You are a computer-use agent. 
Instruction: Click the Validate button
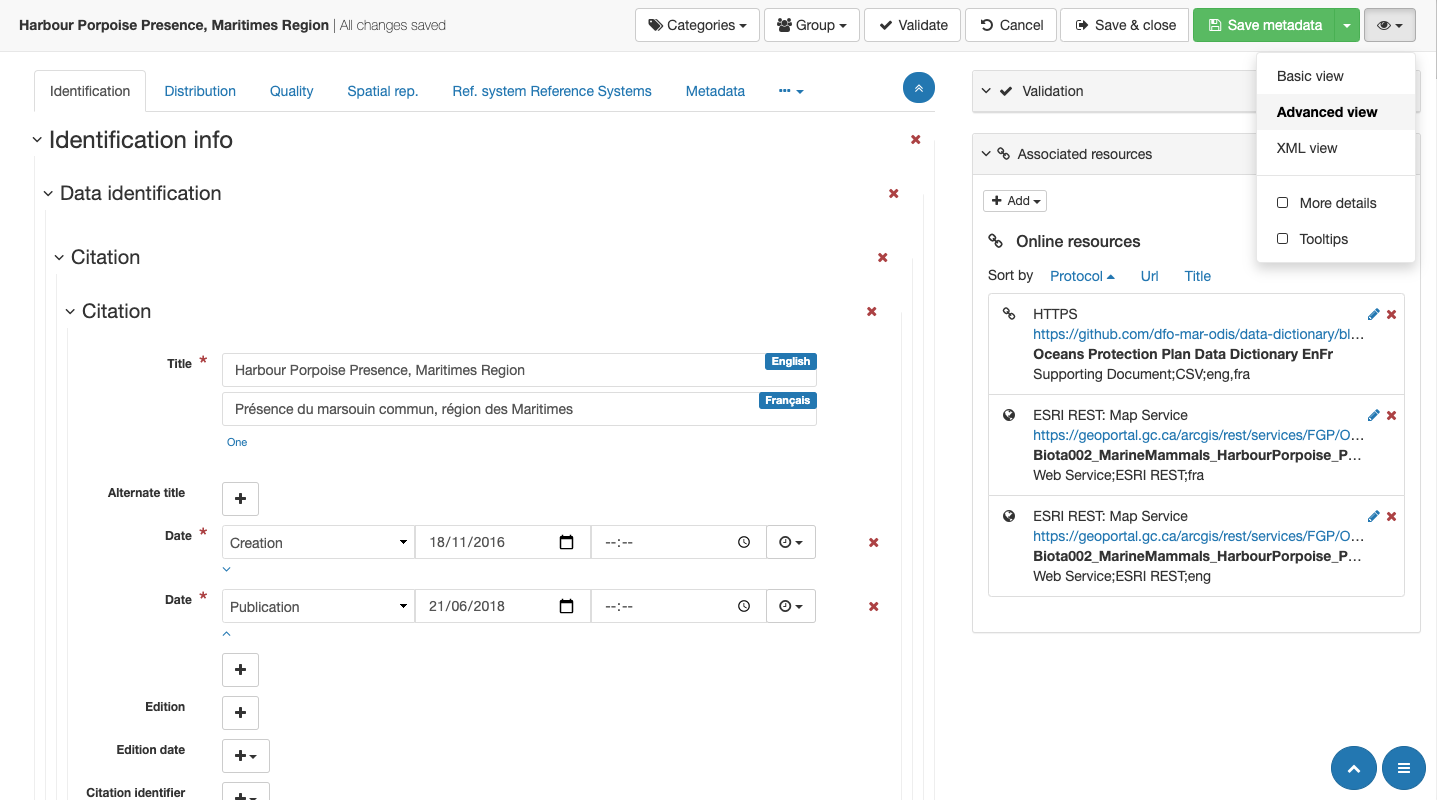point(913,25)
